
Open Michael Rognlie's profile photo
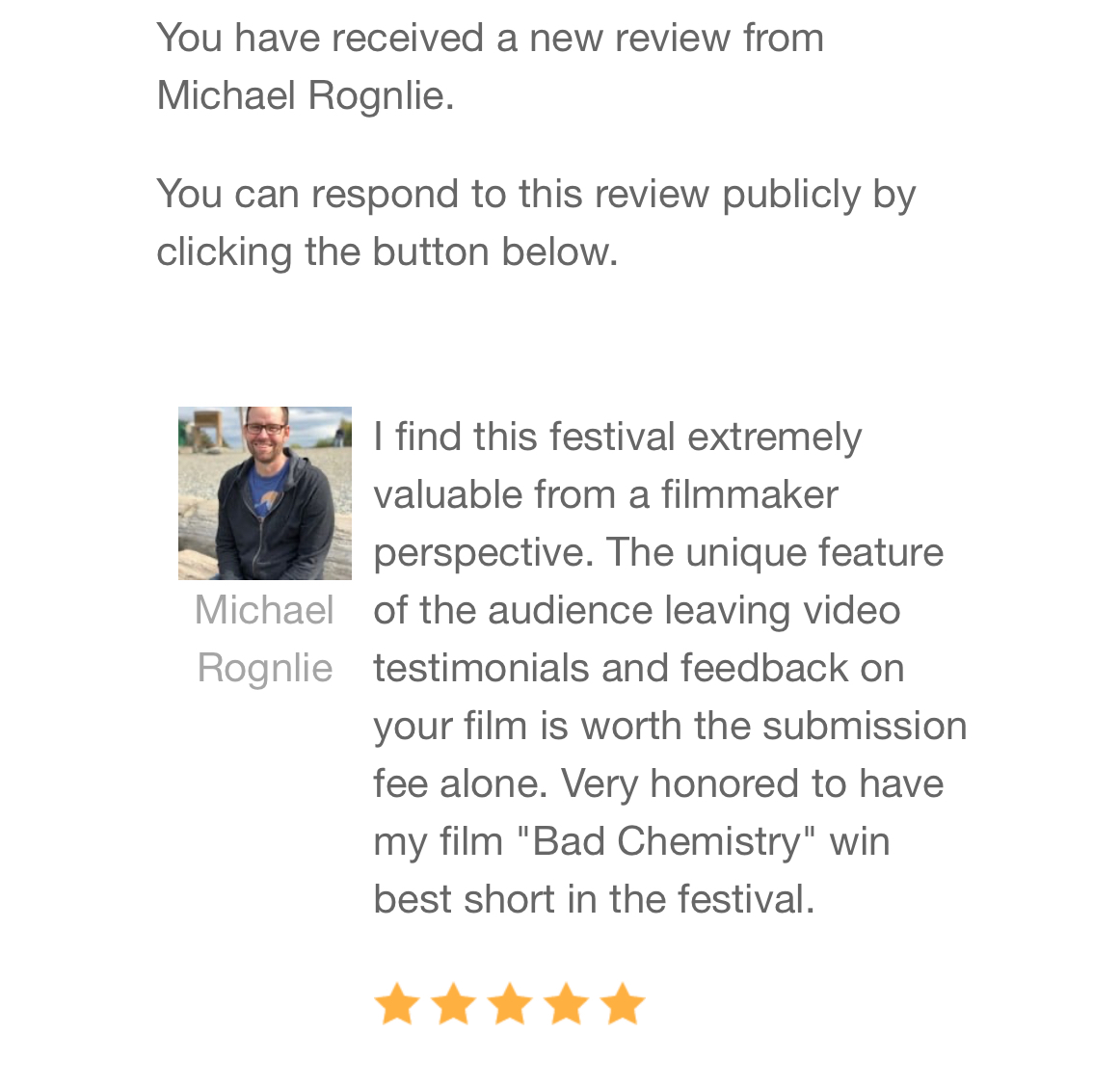click(265, 493)
